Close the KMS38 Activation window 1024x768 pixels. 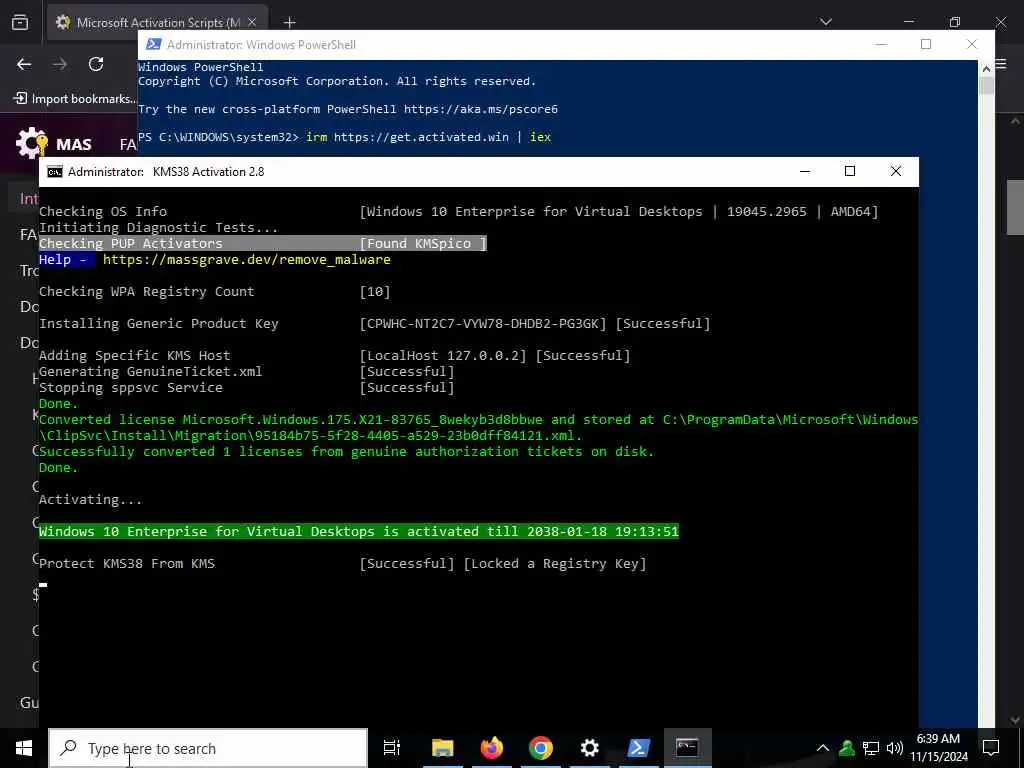895,171
